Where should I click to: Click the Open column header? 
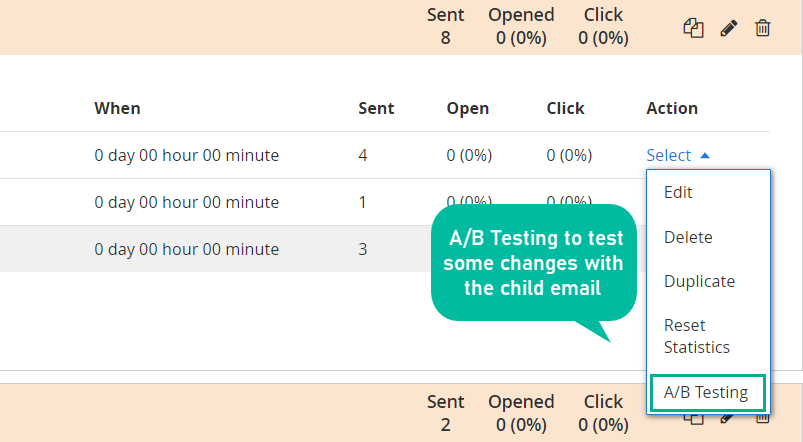[468, 108]
